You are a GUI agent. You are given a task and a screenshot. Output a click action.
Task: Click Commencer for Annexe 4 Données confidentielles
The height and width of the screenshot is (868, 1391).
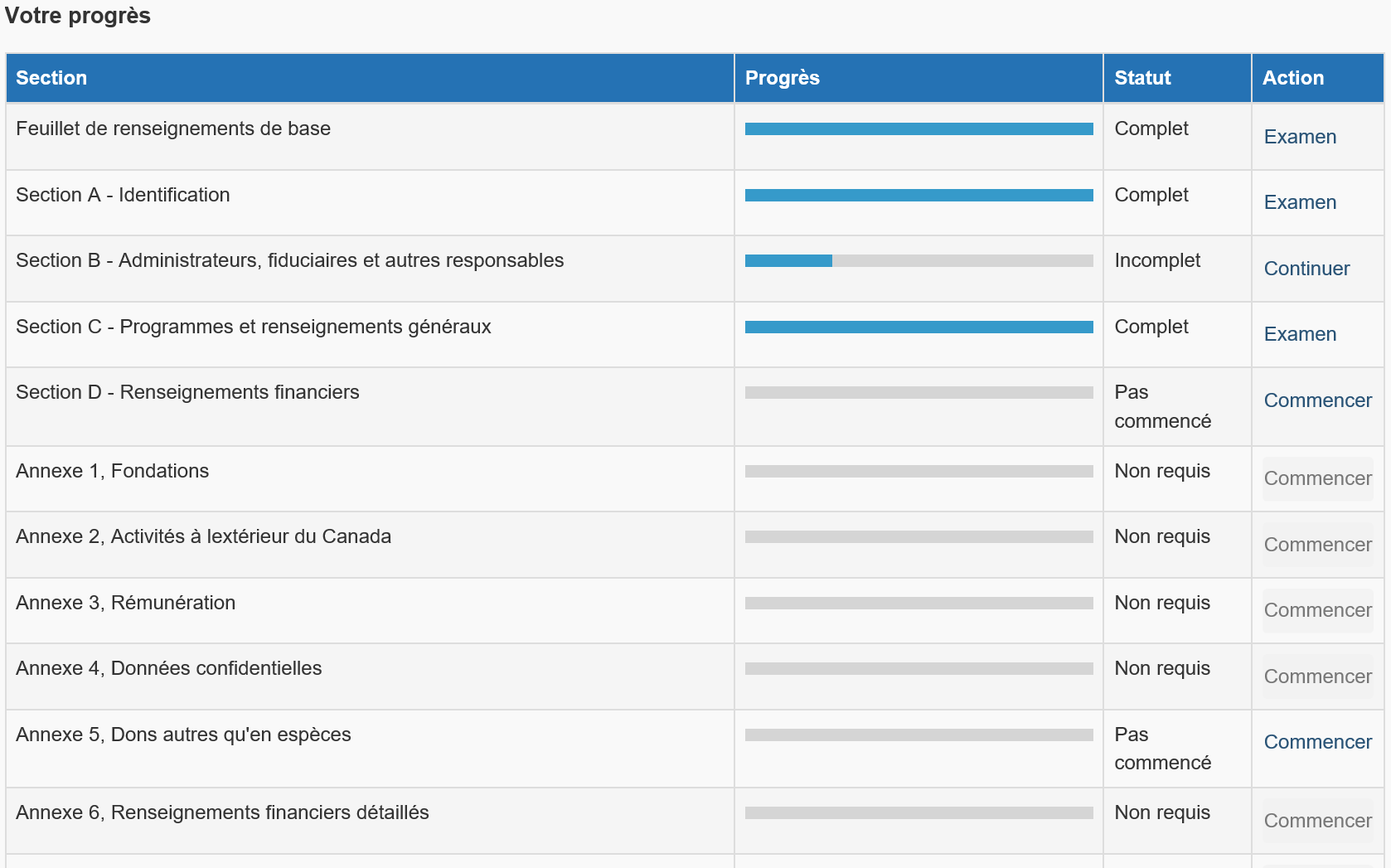(1316, 676)
